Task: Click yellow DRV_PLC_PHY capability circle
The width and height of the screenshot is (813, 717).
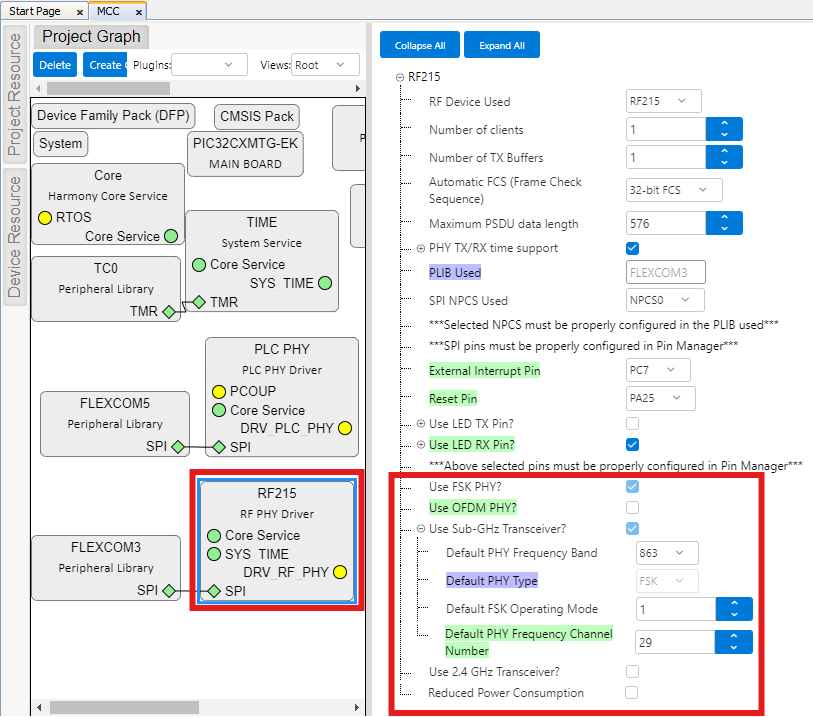Action: point(345,428)
